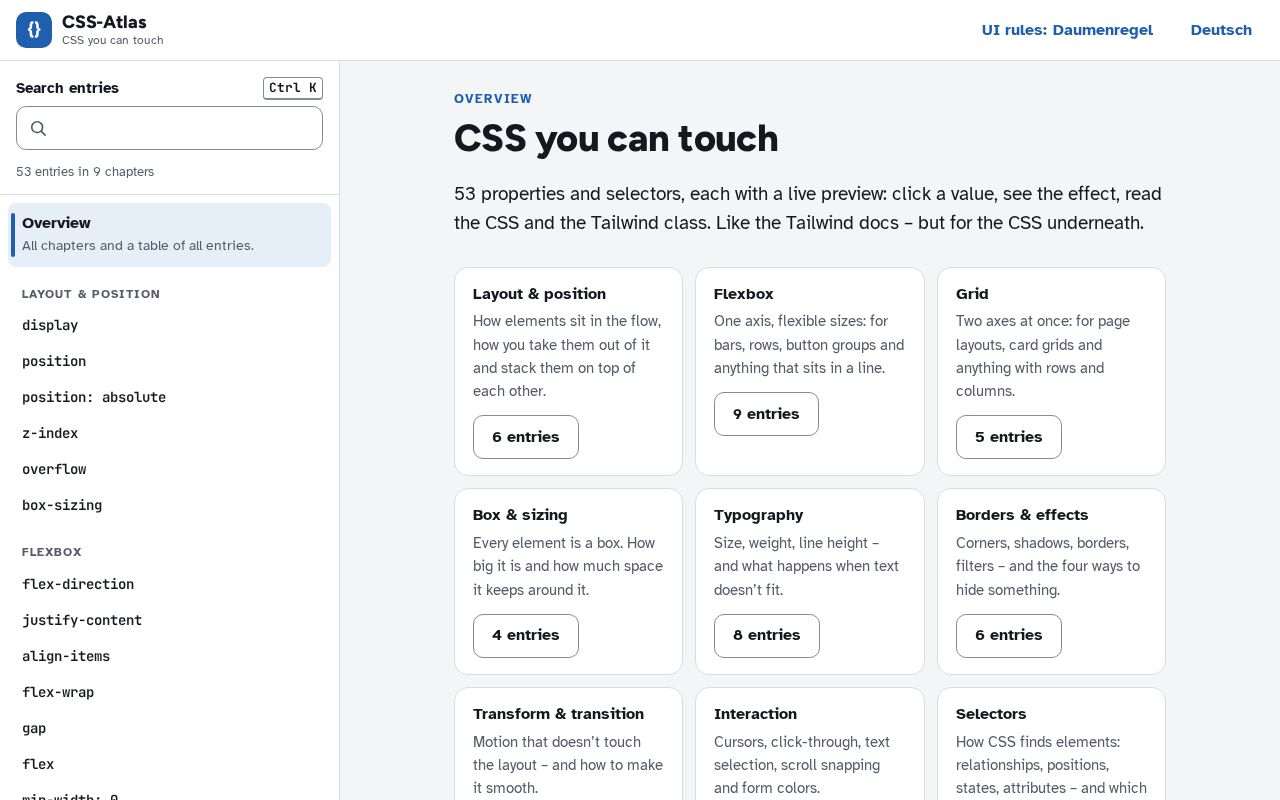Go to the gap entry
This screenshot has height=800, width=1280.
(169, 728)
